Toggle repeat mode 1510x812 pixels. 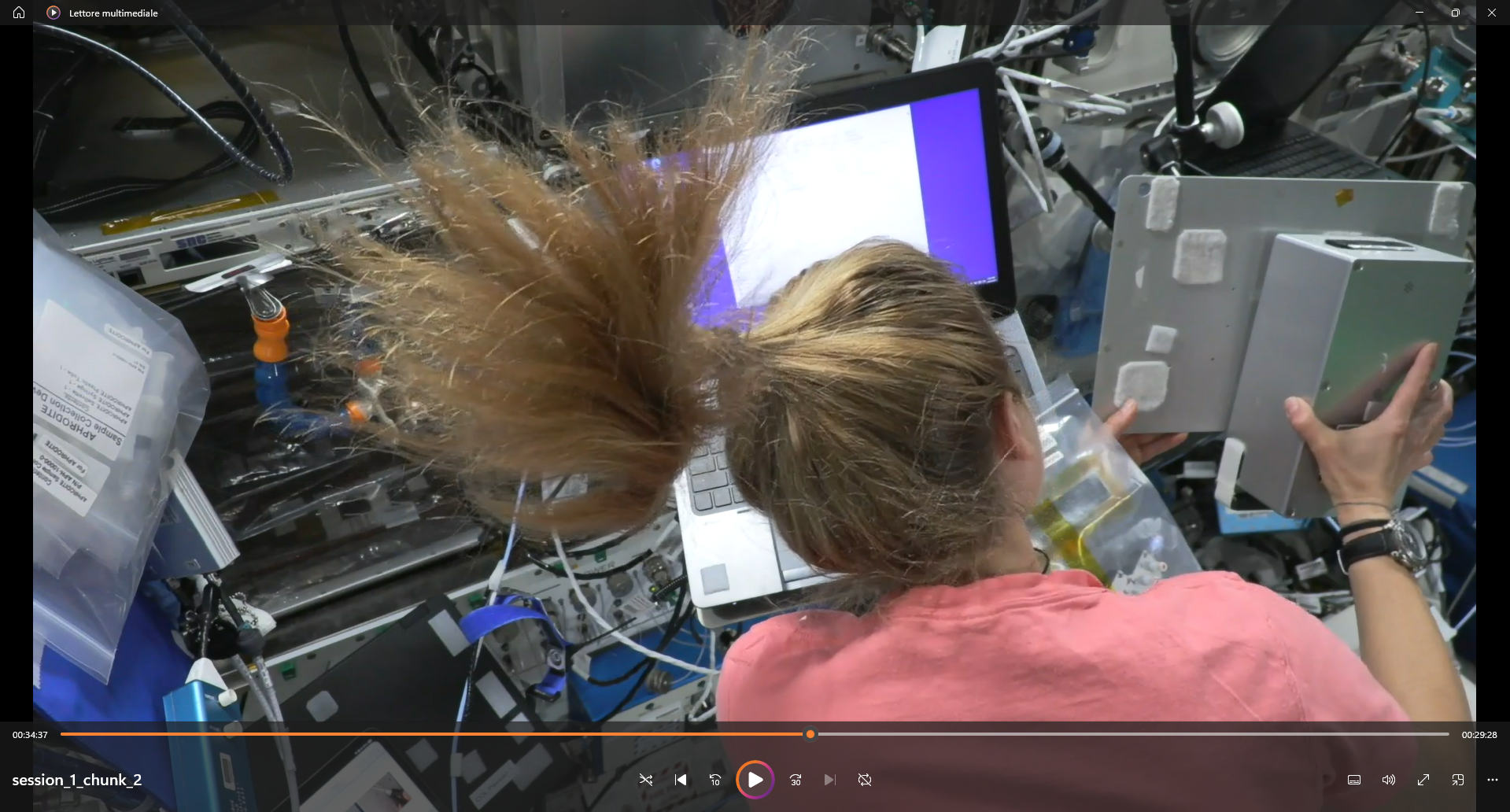pos(865,780)
